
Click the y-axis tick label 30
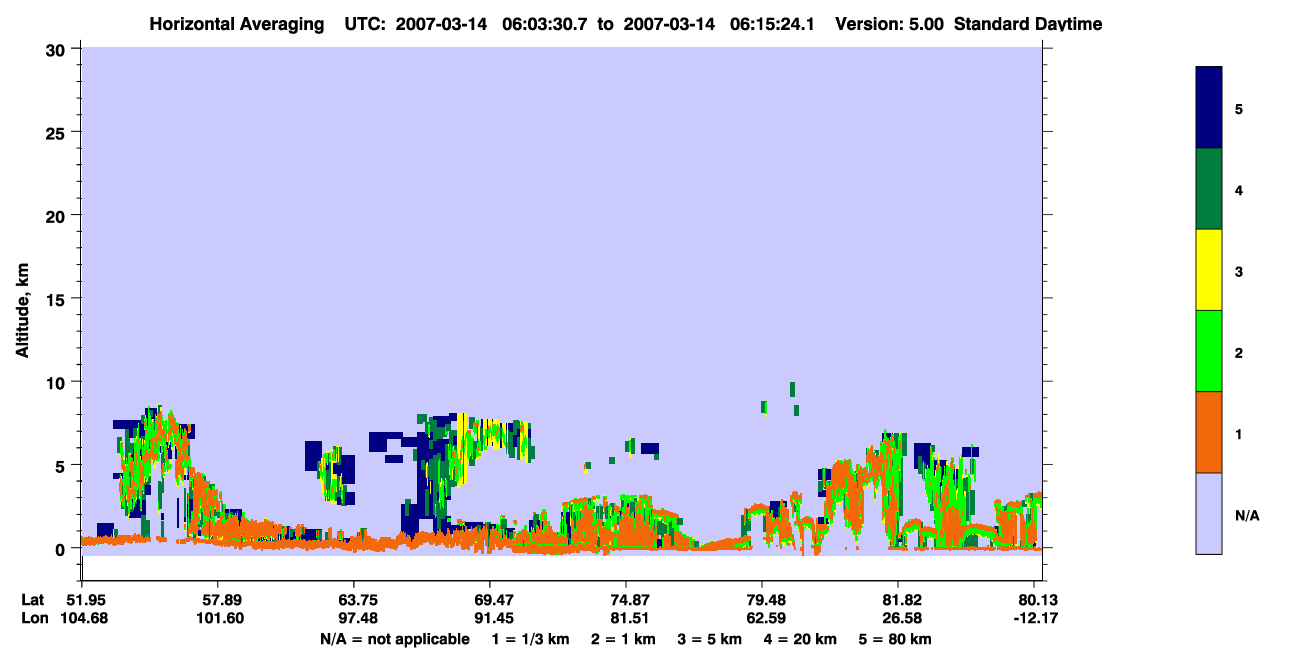56,49
